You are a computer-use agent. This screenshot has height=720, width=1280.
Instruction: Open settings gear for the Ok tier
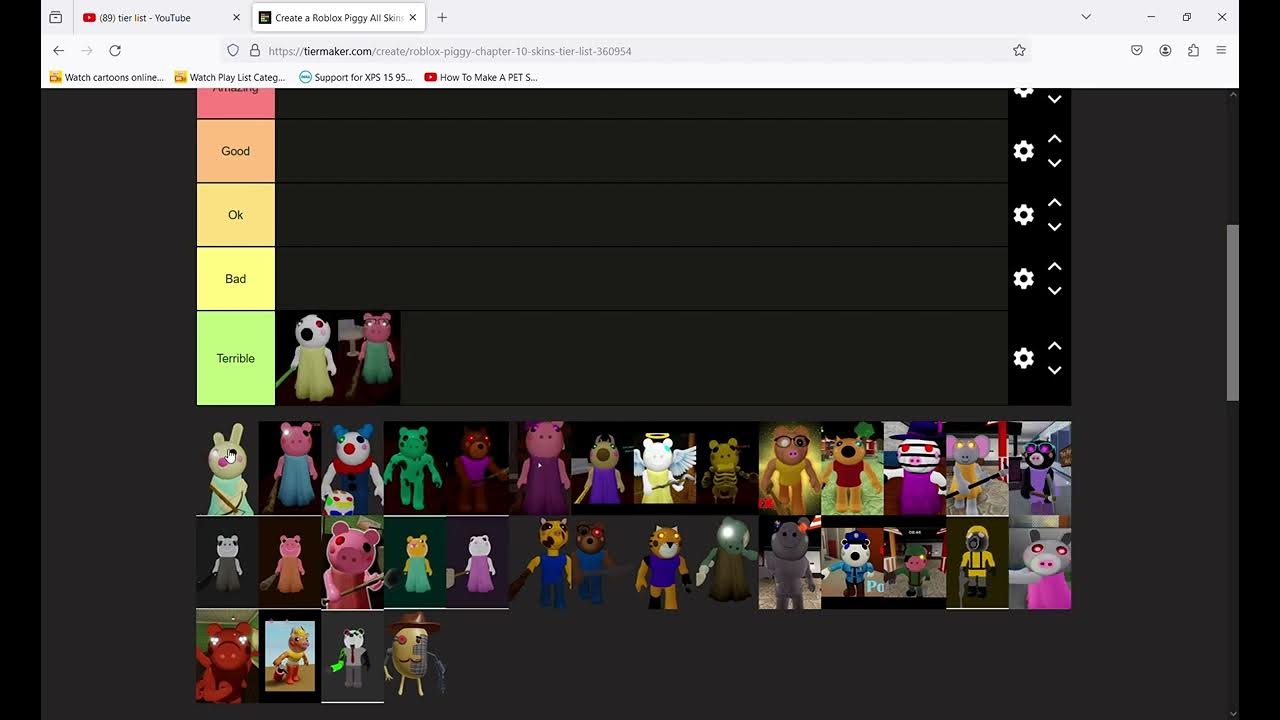tap(1023, 215)
